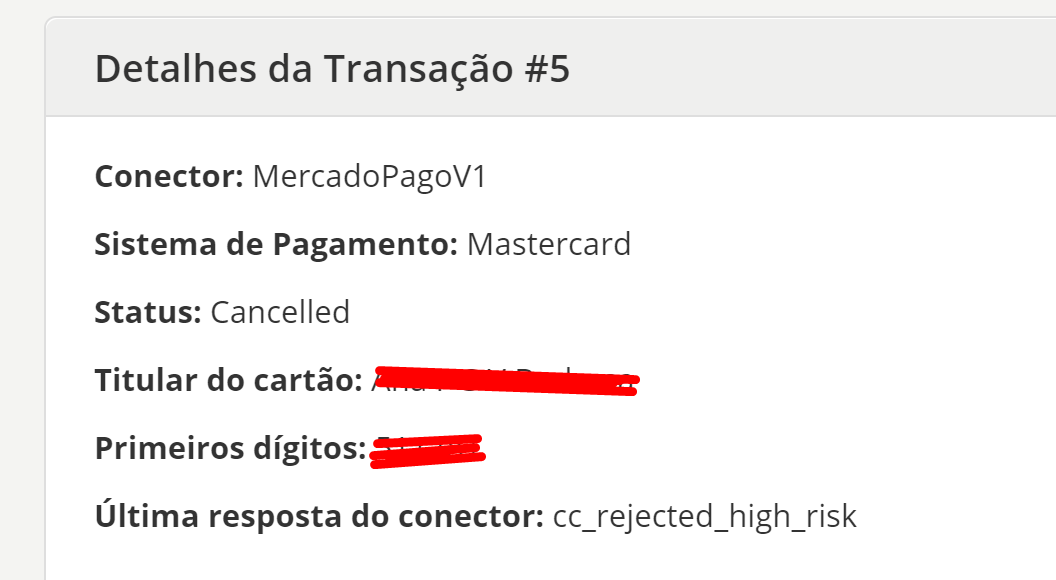This screenshot has height=580, width=1056.
Task: Click the Titular do cartão: label
Action: [x=229, y=380]
